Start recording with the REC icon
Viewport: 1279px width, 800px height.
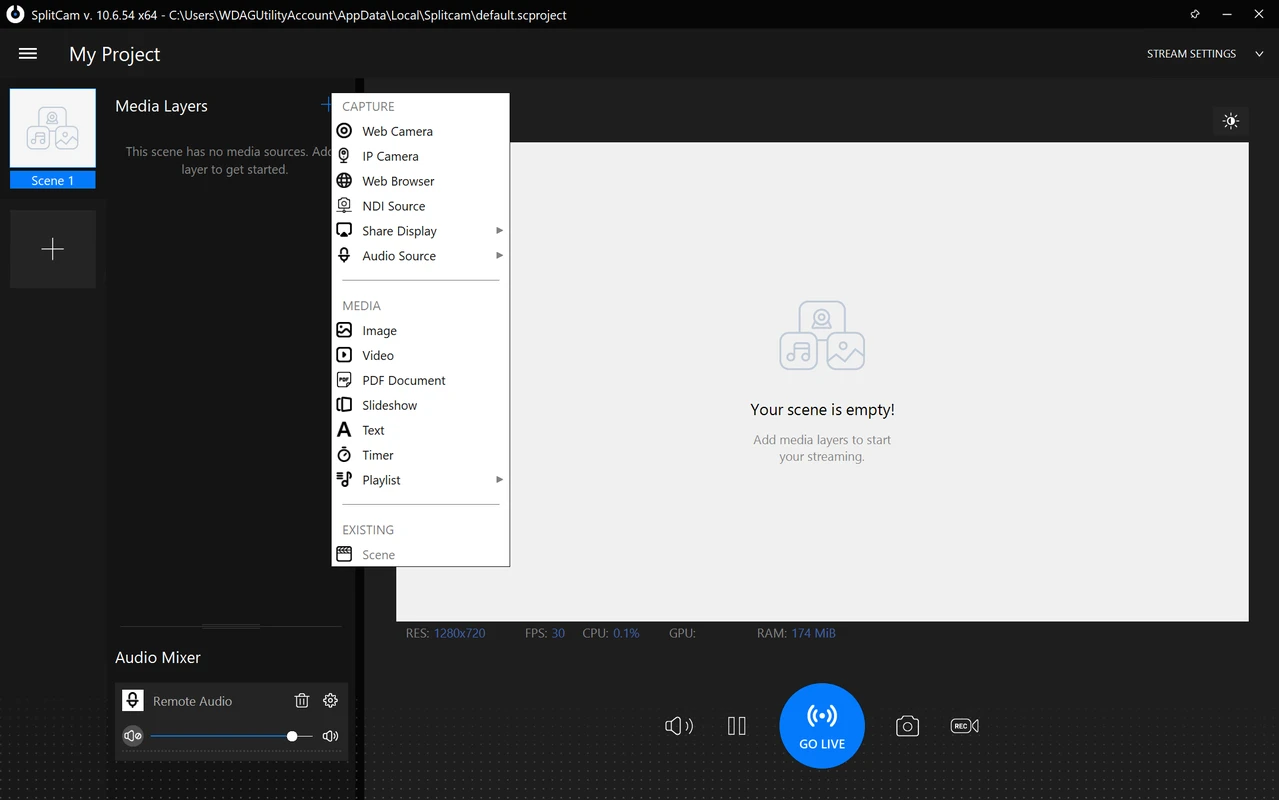pos(964,726)
